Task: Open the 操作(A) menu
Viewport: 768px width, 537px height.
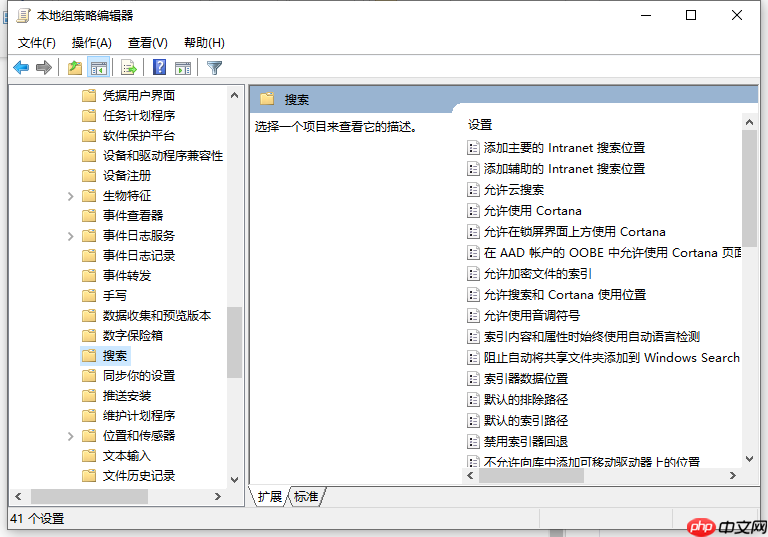Action: 92,43
